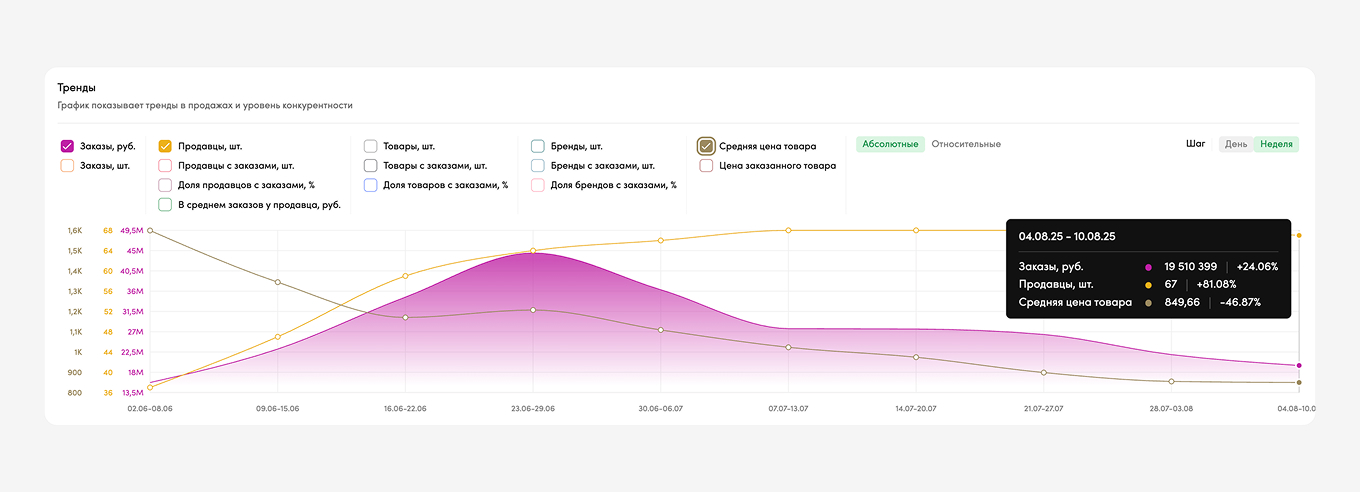Show 'Товары с заказами, шт.' on chart
The height and width of the screenshot is (492, 1360).
tap(371, 166)
